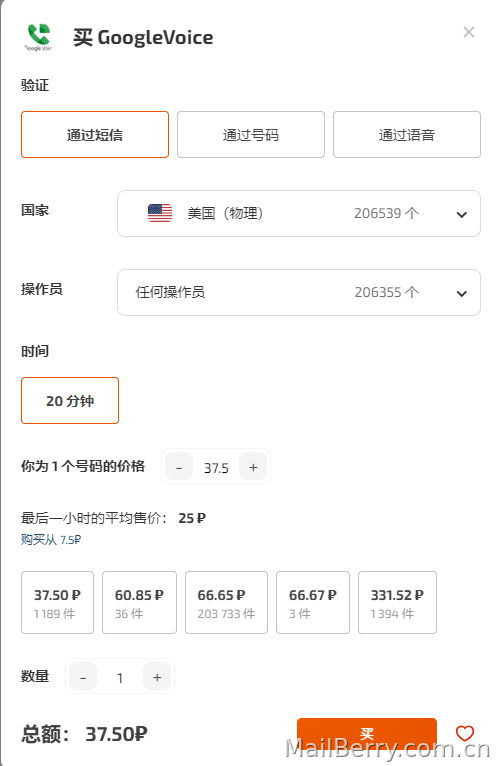Select verification 通过号码
Image resolution: width=497 pixels, height=766 pixels.
251,134
